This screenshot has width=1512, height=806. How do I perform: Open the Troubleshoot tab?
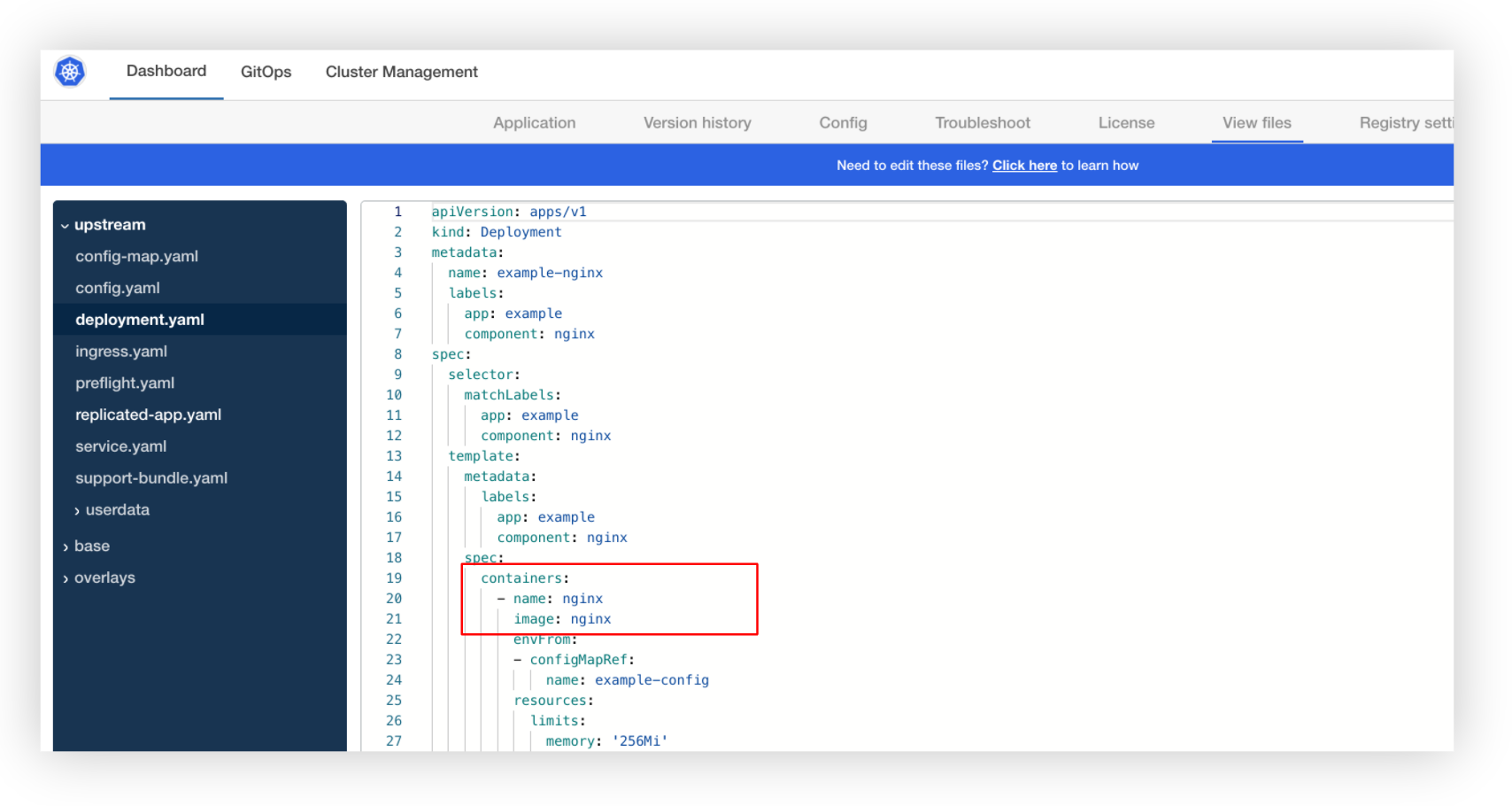[982, 123]
